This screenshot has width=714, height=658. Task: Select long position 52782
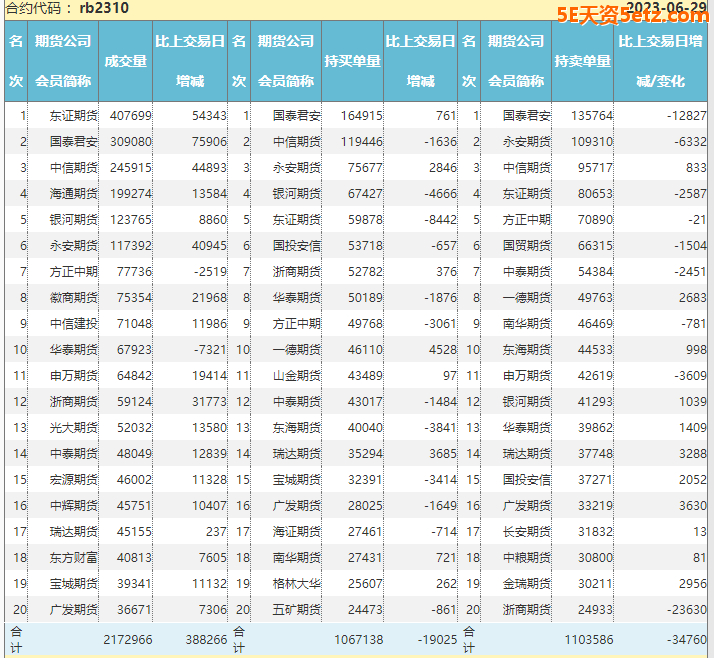pos(365,271)
